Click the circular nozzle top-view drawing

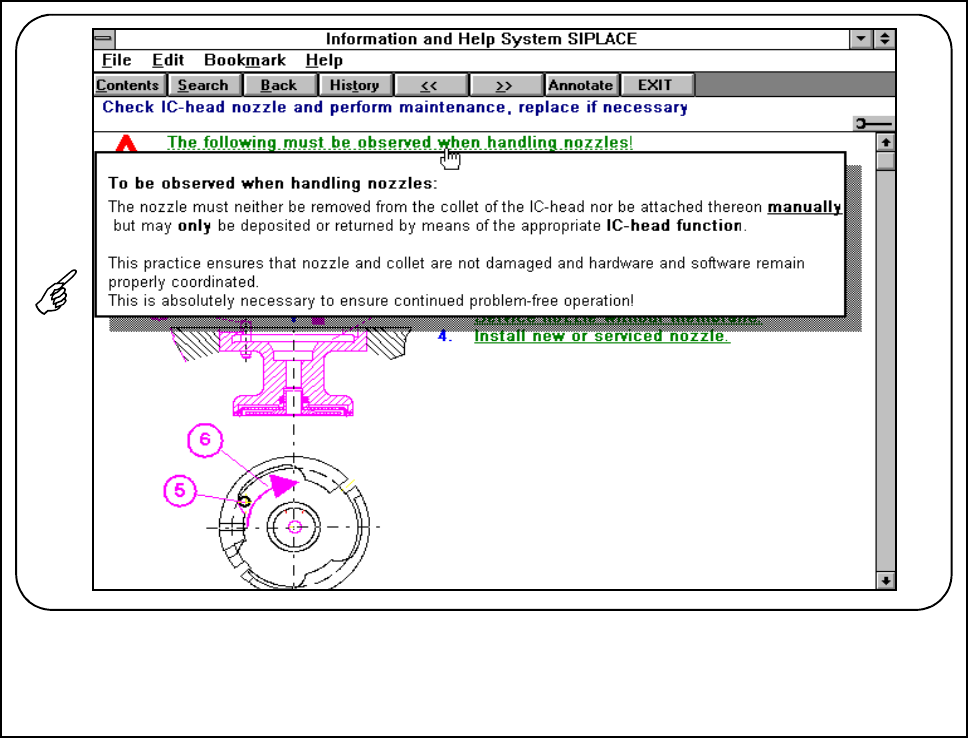294,525
